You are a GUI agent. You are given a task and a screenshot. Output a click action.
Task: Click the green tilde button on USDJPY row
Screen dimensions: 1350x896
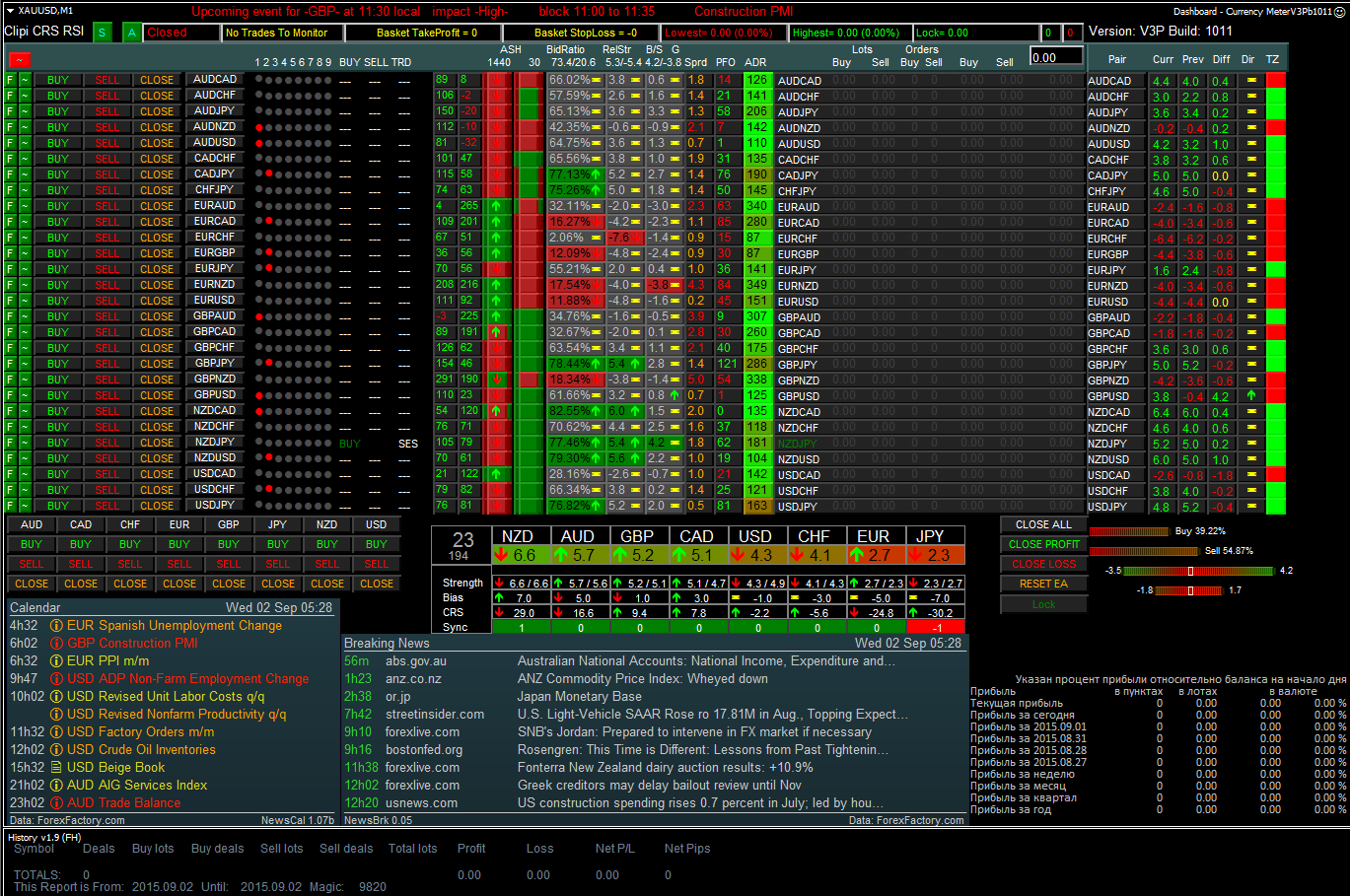(x=25, y=506)
